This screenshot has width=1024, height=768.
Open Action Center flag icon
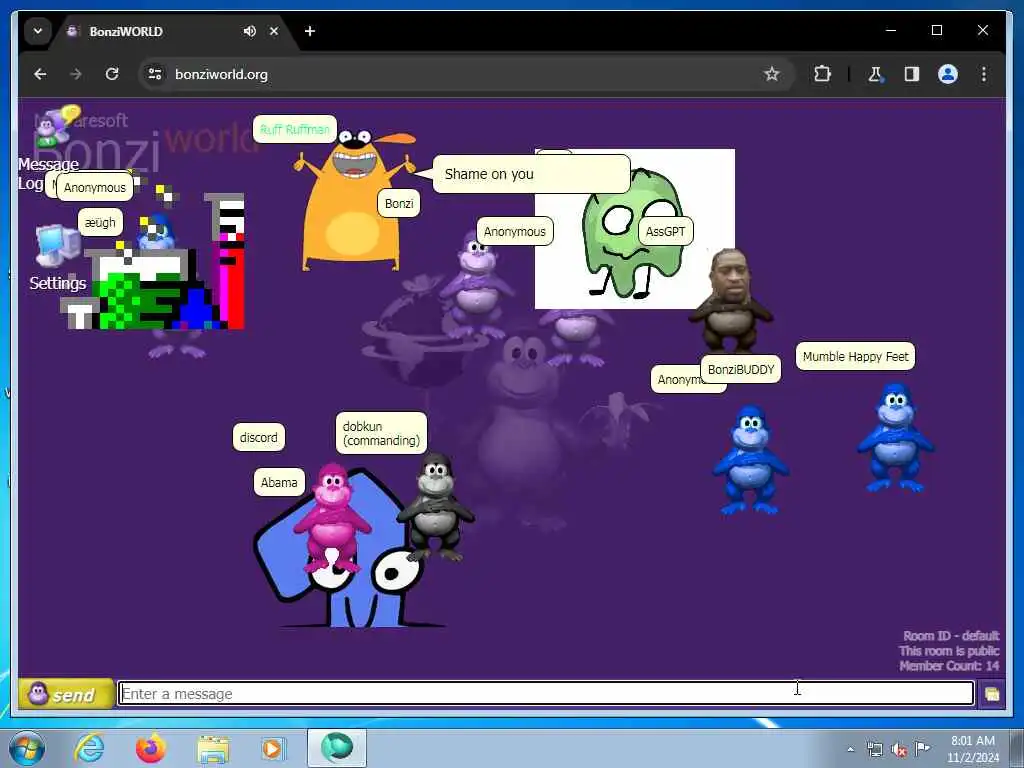922,748
